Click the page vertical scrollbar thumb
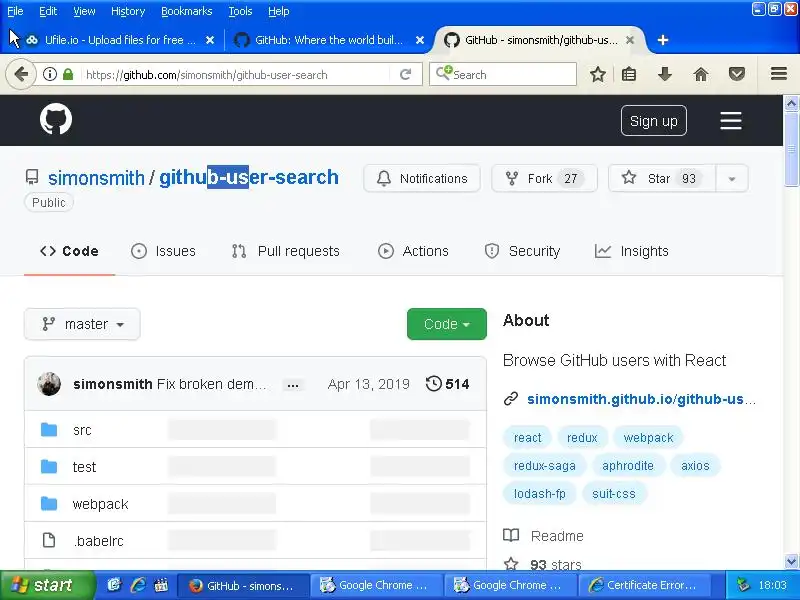Screen dimensions: 800x600 791,149
